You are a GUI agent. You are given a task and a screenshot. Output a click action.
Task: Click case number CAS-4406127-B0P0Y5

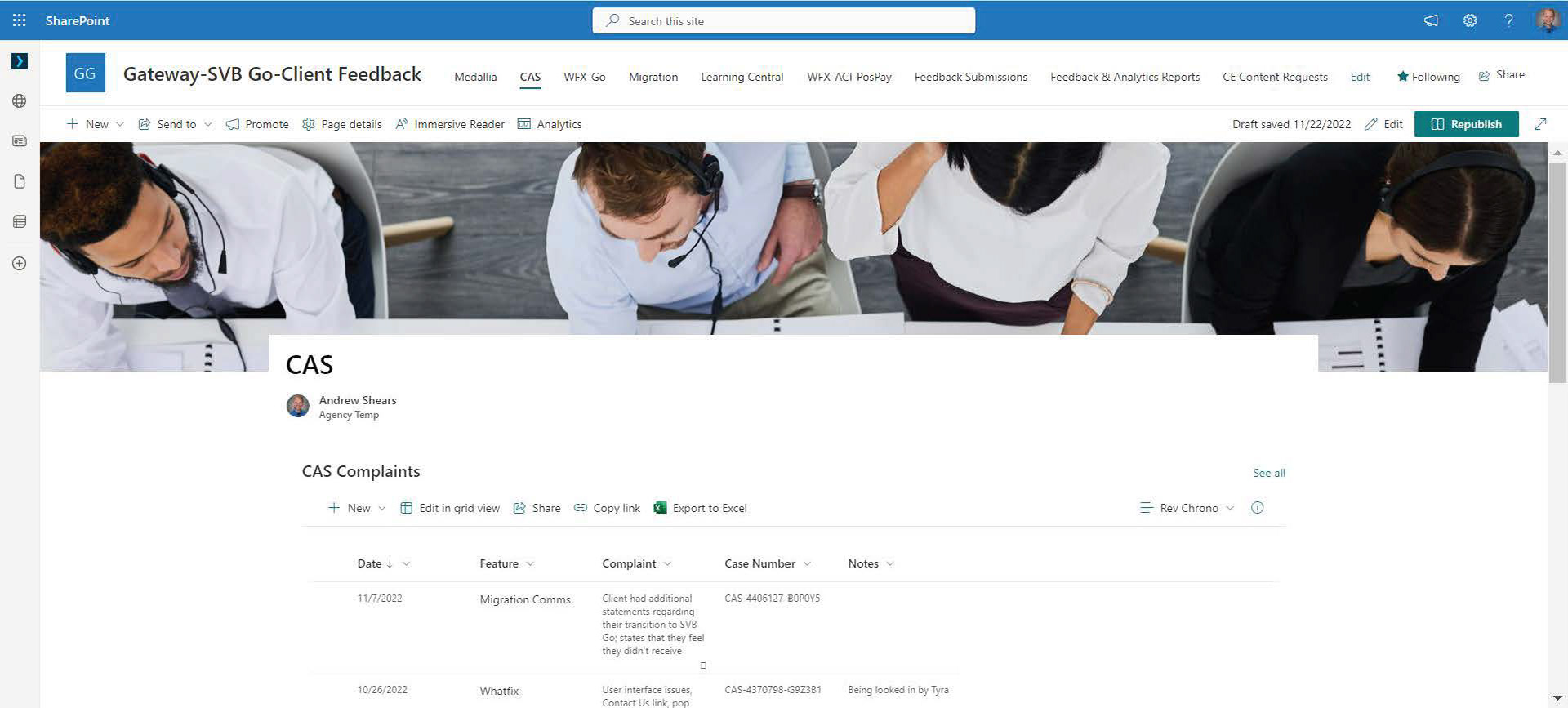773,599
